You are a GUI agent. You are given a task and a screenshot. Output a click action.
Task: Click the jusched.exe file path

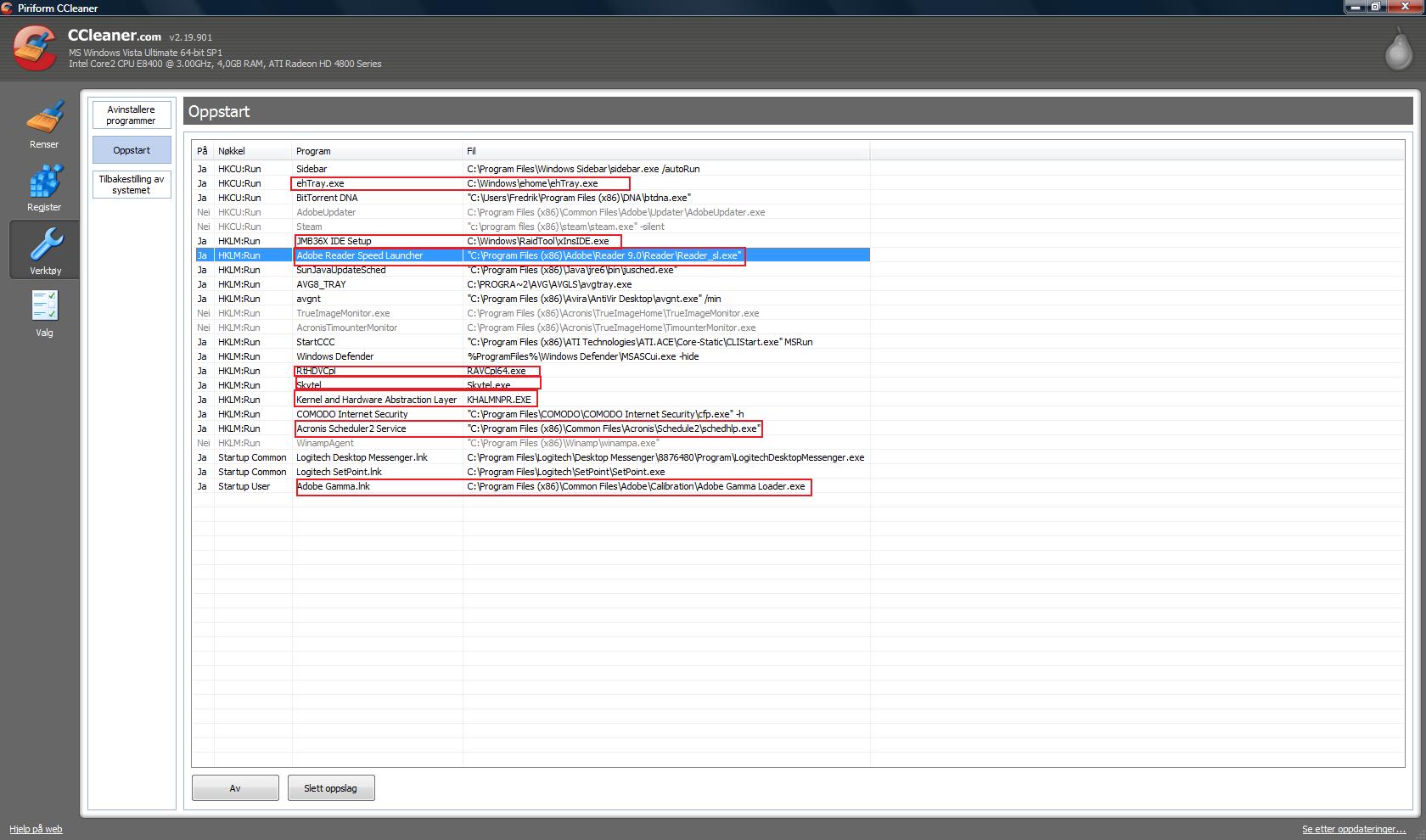572,270
